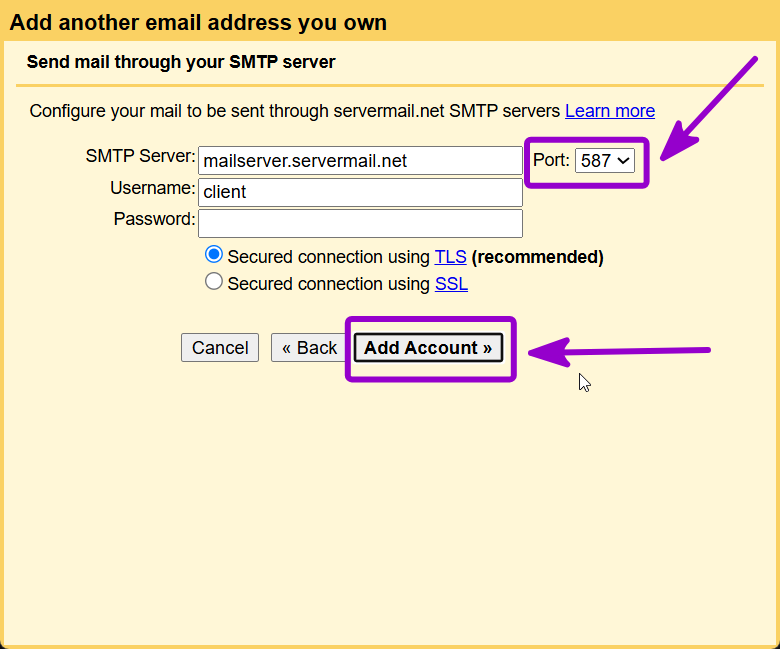This screenshot has height=649, width=780.
Task: Focus the SMTP Server input field
Action: pyautogui.click(x=360, y=161)
